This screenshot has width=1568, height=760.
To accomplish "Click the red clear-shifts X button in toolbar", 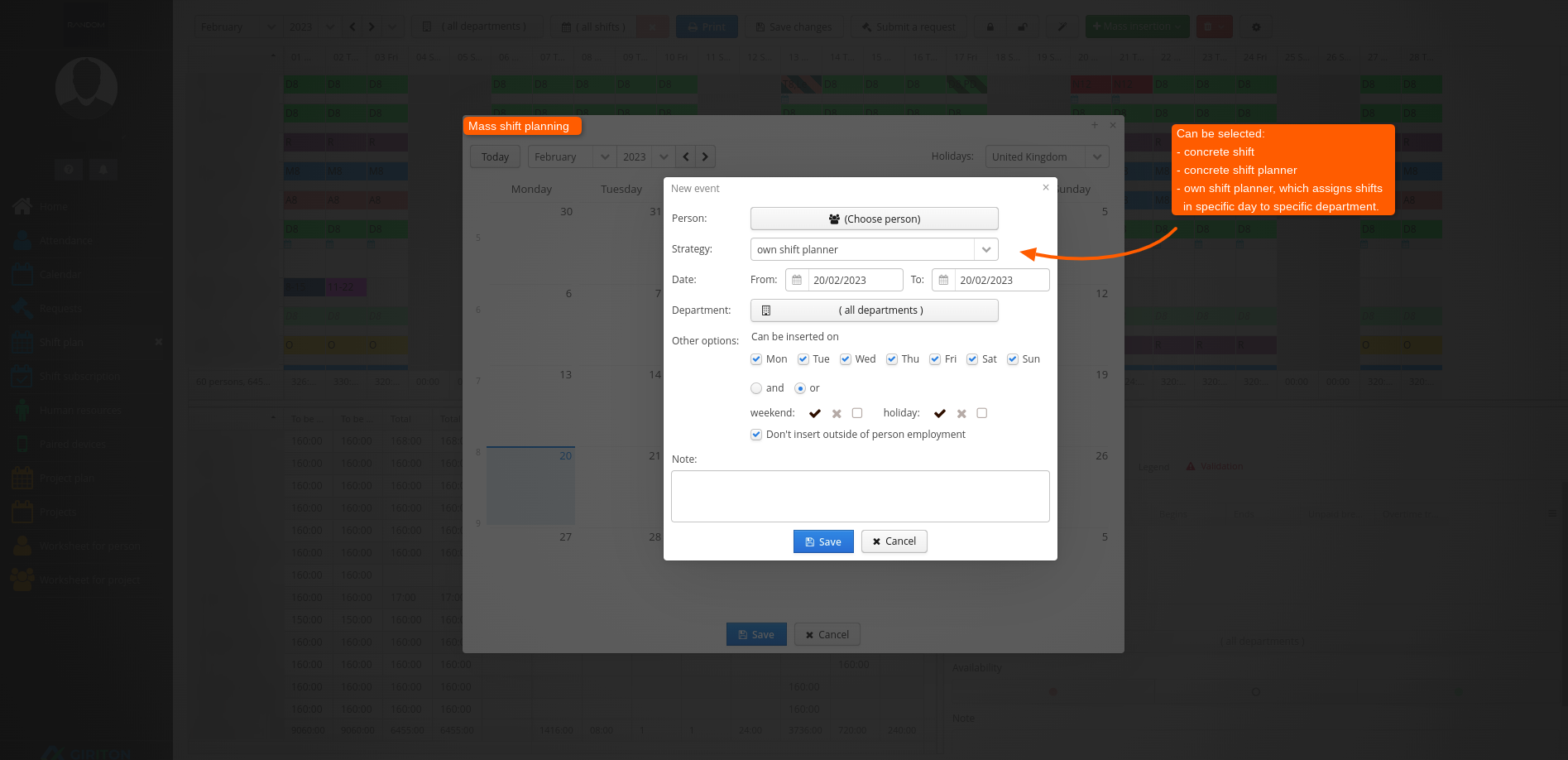I will click(x=652, y=26).
